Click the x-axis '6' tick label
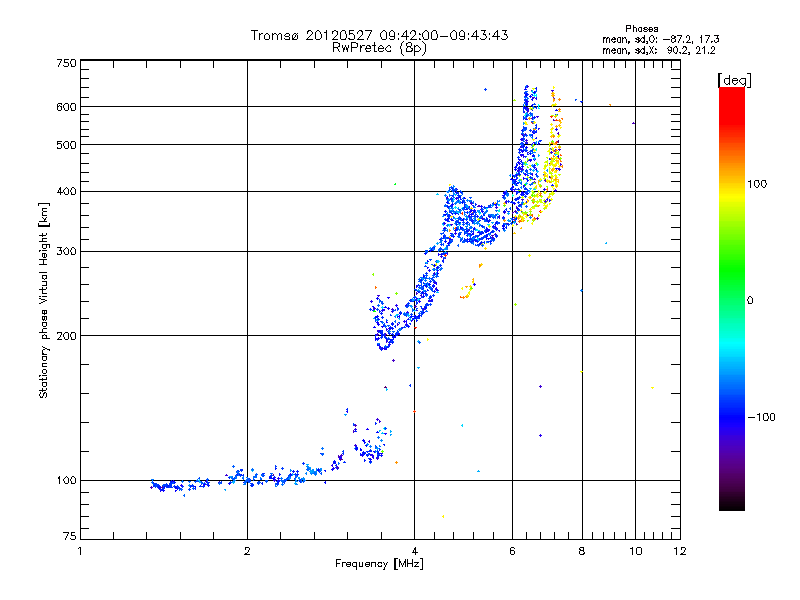The width and height of the screenshot is (800, 600). tap(512, 551)
